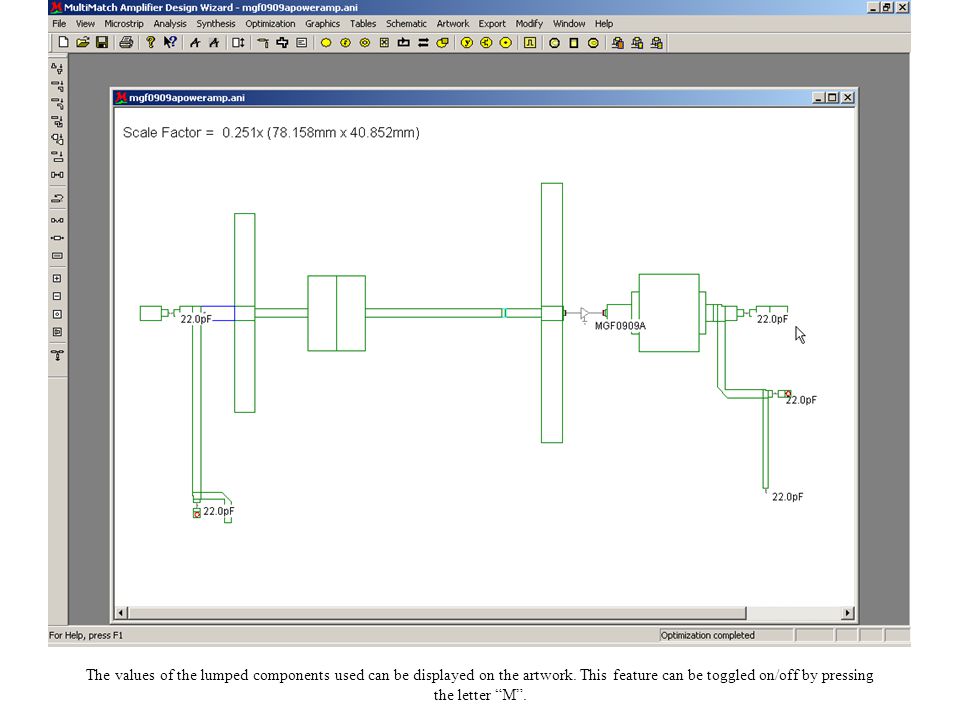Click the last toolbar network icon

657,43
